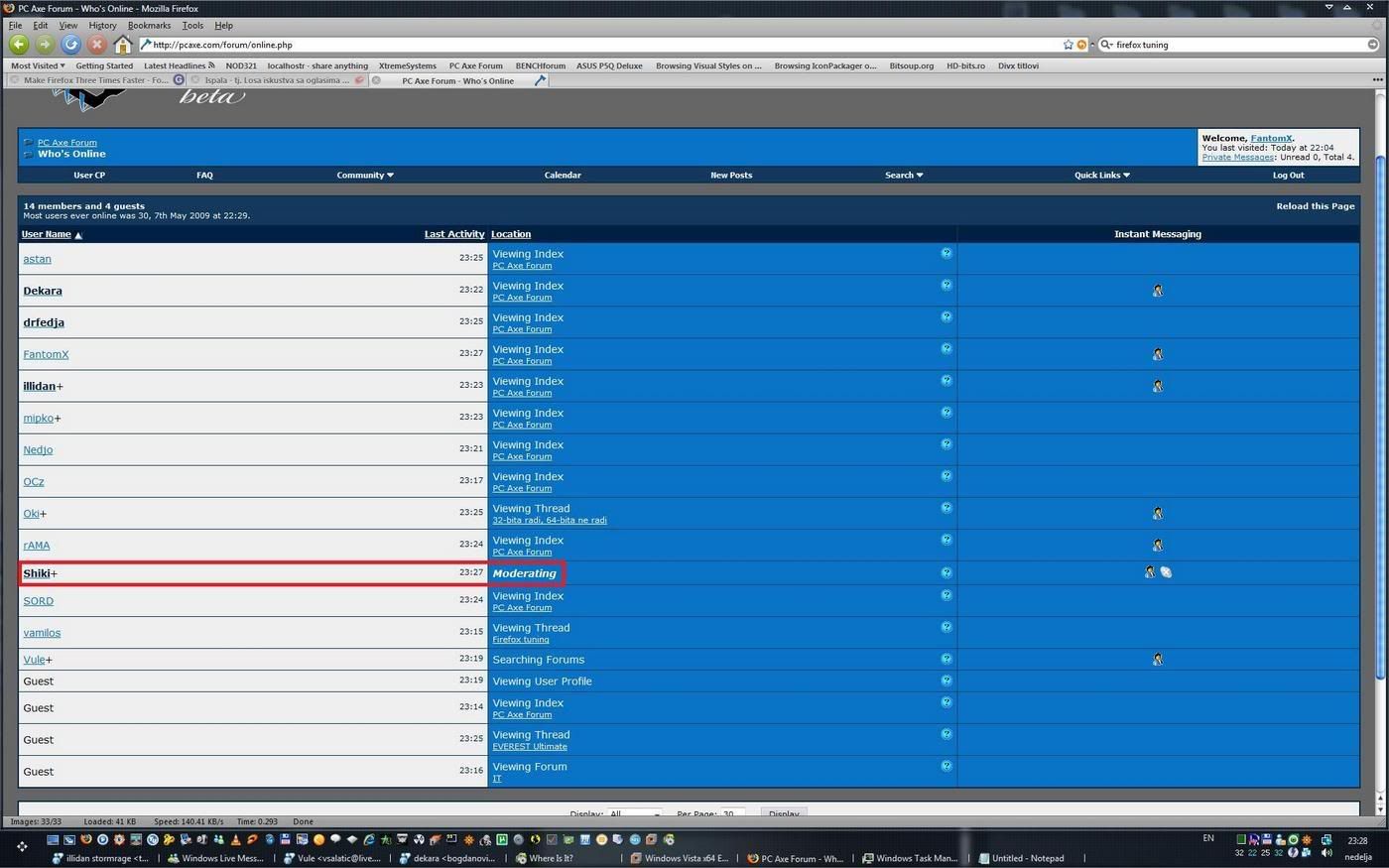The image size is (1389, 868).
Task: Switch to the Make Firefox Three Times Faster tab
Action: pos(96,80)
